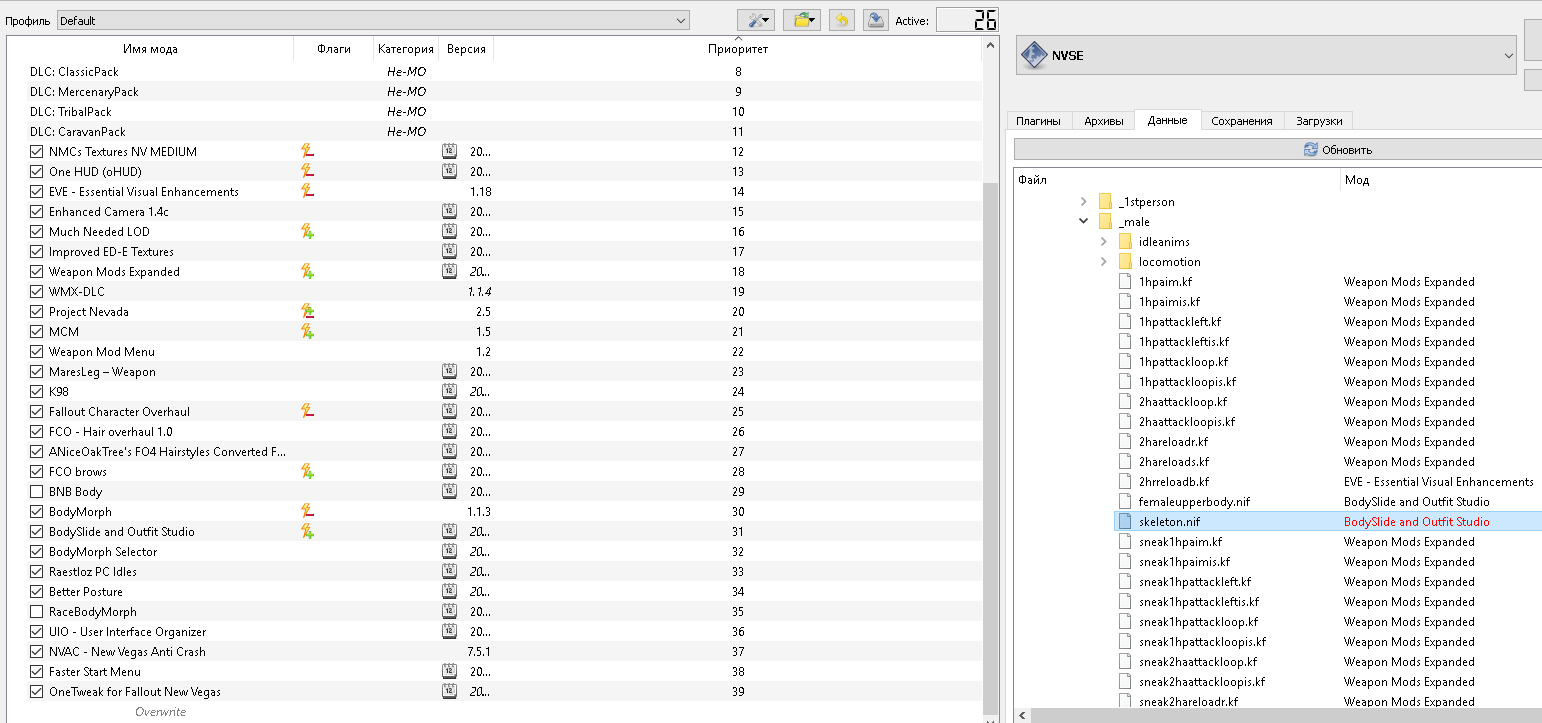Screen dimensions: 1542x723
Task: Uncheck the One HUD (oHUD) mod
Action: [x=37, y=172]
